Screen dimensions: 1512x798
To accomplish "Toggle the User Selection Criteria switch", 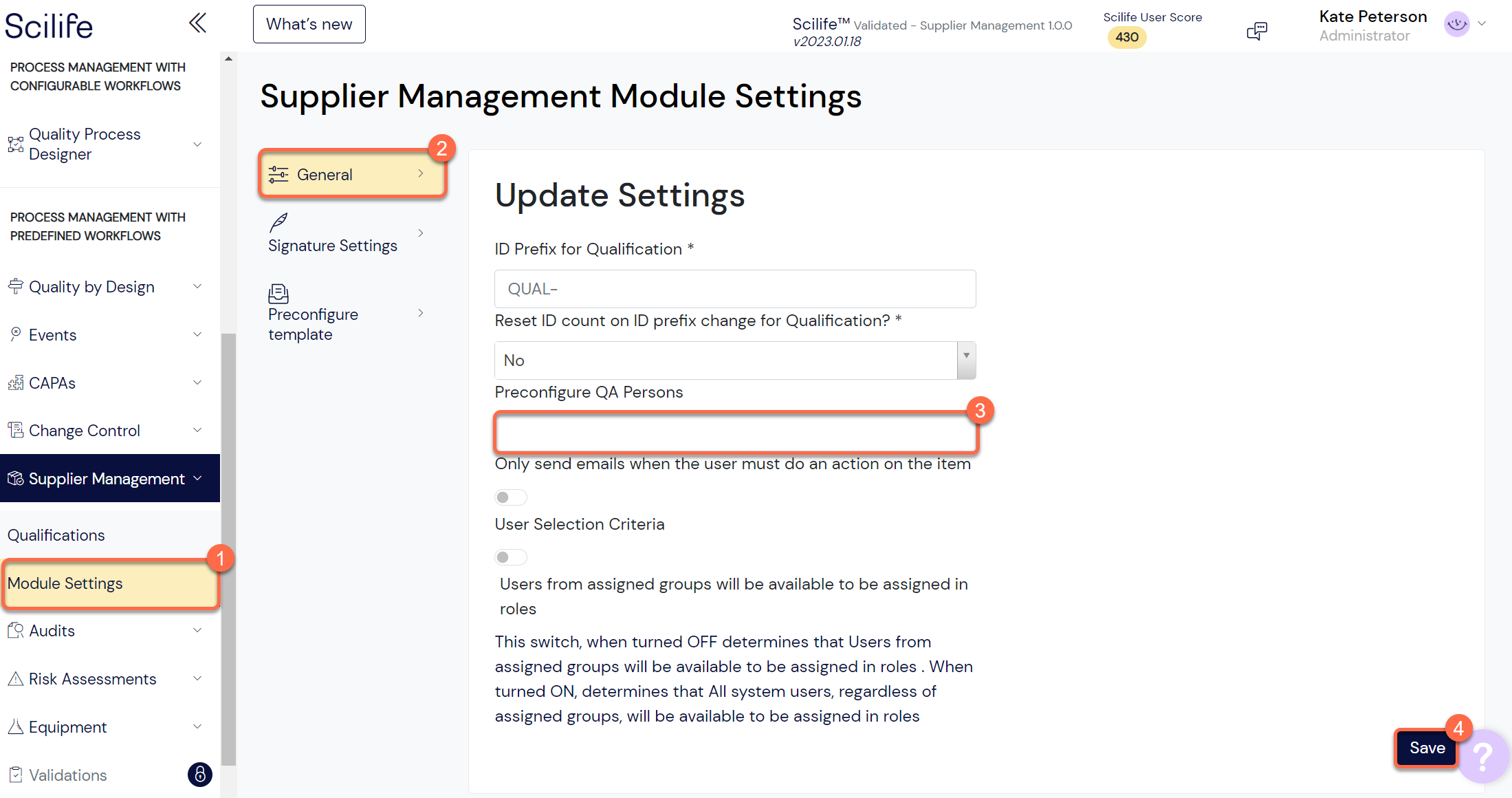I will click(x=511, y=557).
